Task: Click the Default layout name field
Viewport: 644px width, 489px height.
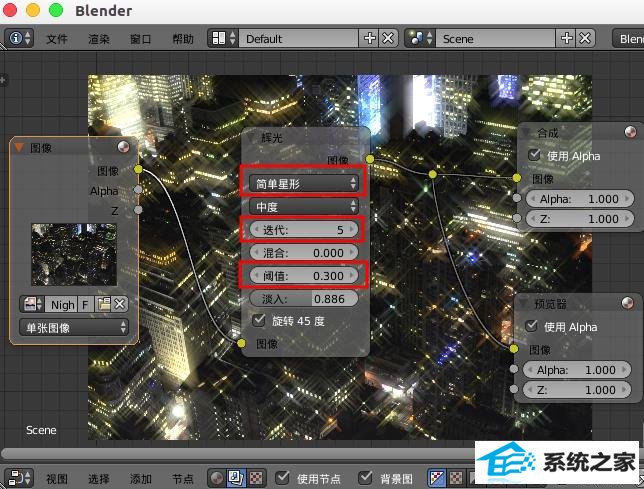Action: (299, 39)
